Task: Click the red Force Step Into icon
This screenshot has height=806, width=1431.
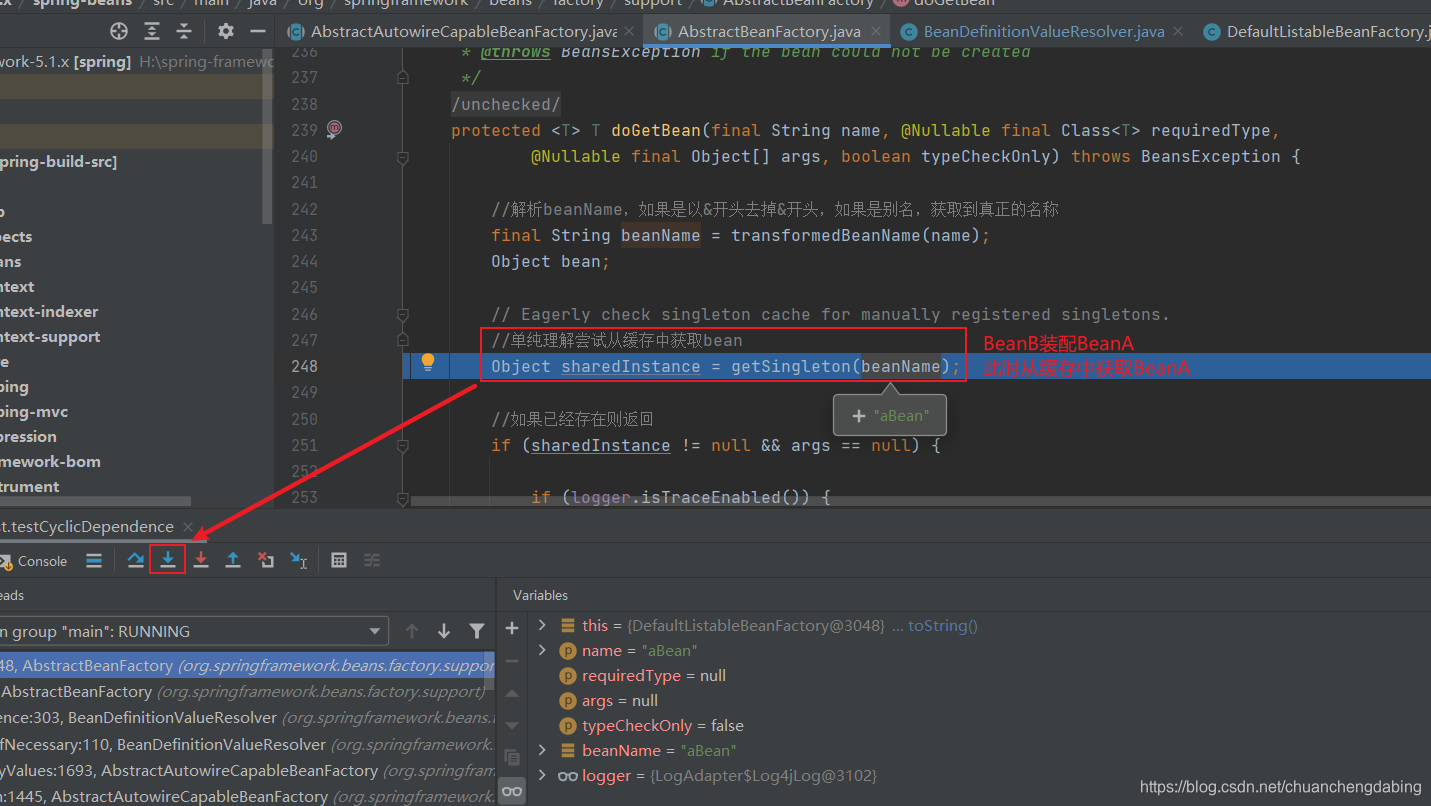Action: 201,560
